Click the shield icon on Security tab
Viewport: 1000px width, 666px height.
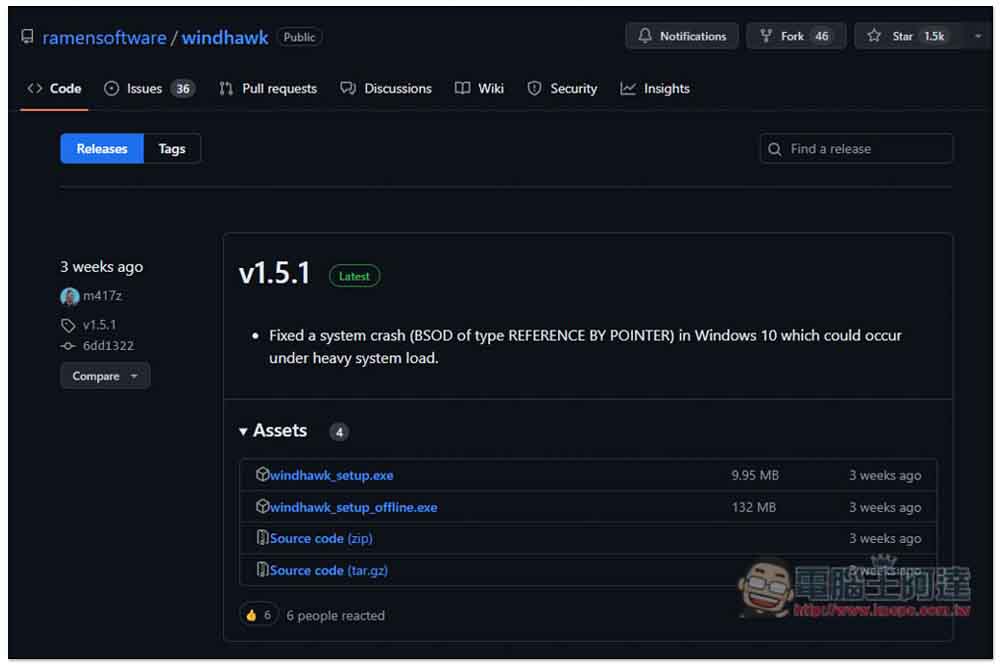pyautogui.click(x=534, y=88)
